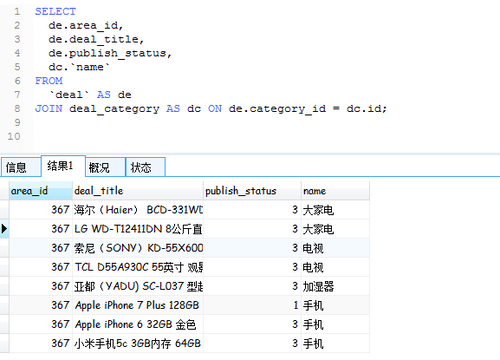The image size is (500, 360).
Task: Select the Apple iPhone 7 Plus 128GB cell
Action: [138, 305]
